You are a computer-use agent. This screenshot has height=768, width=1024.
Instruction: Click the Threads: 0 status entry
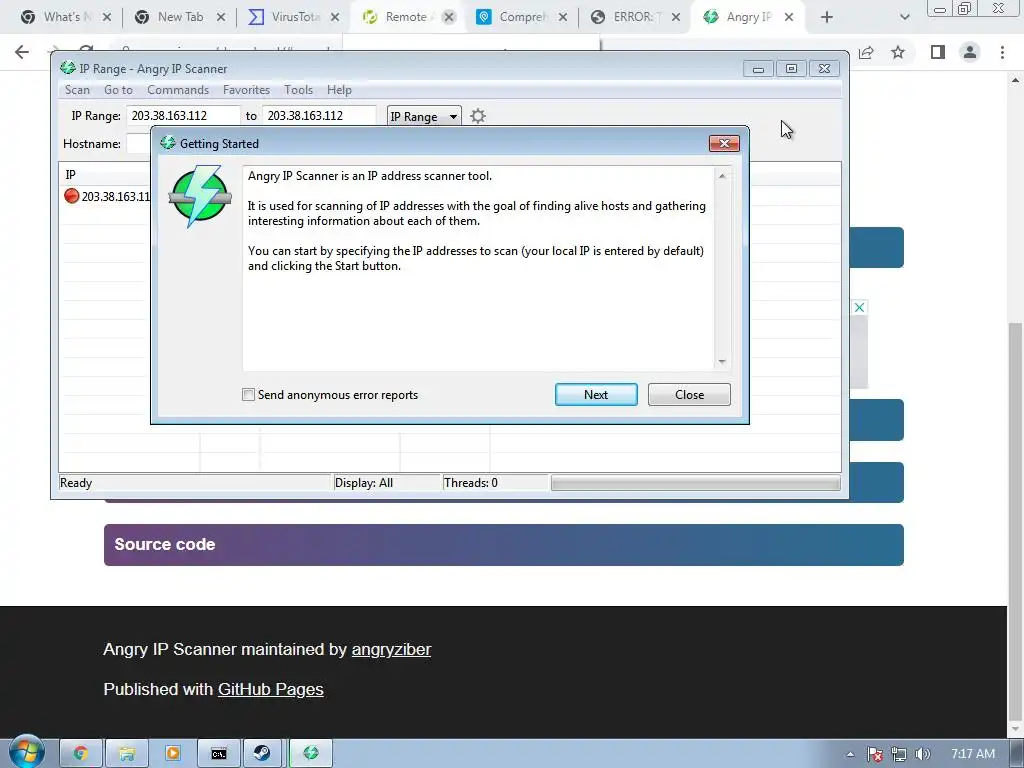pyautogui.click(x=471, y=483)
